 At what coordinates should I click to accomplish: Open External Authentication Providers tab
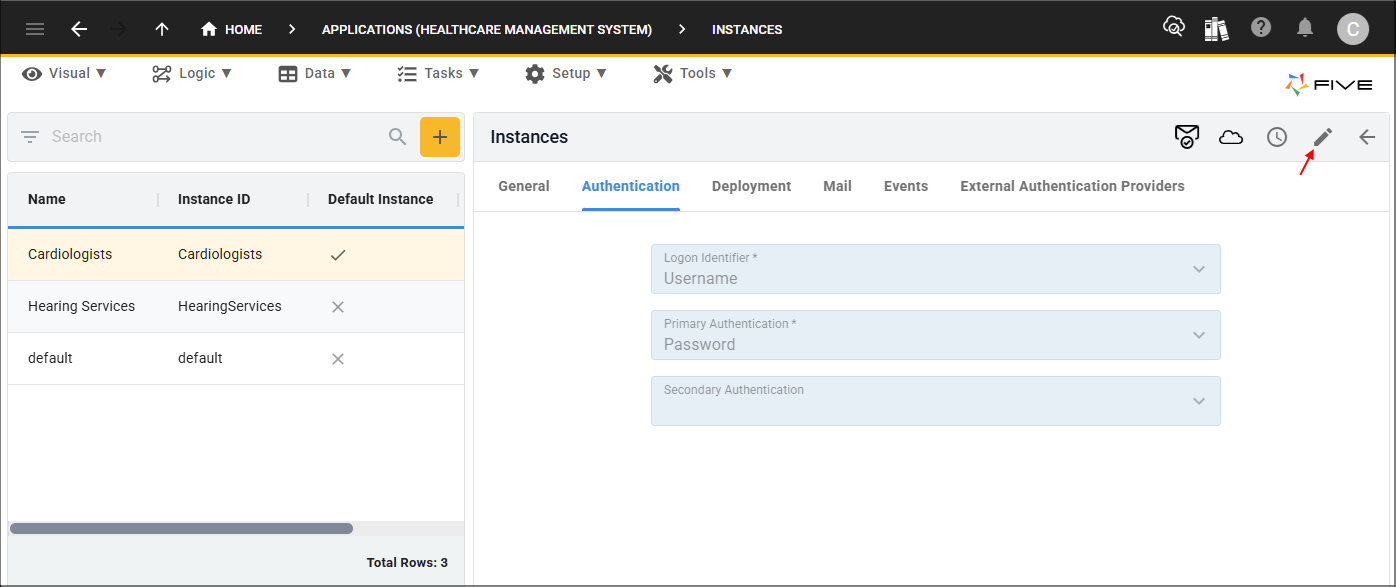(x=1073, y=186)
